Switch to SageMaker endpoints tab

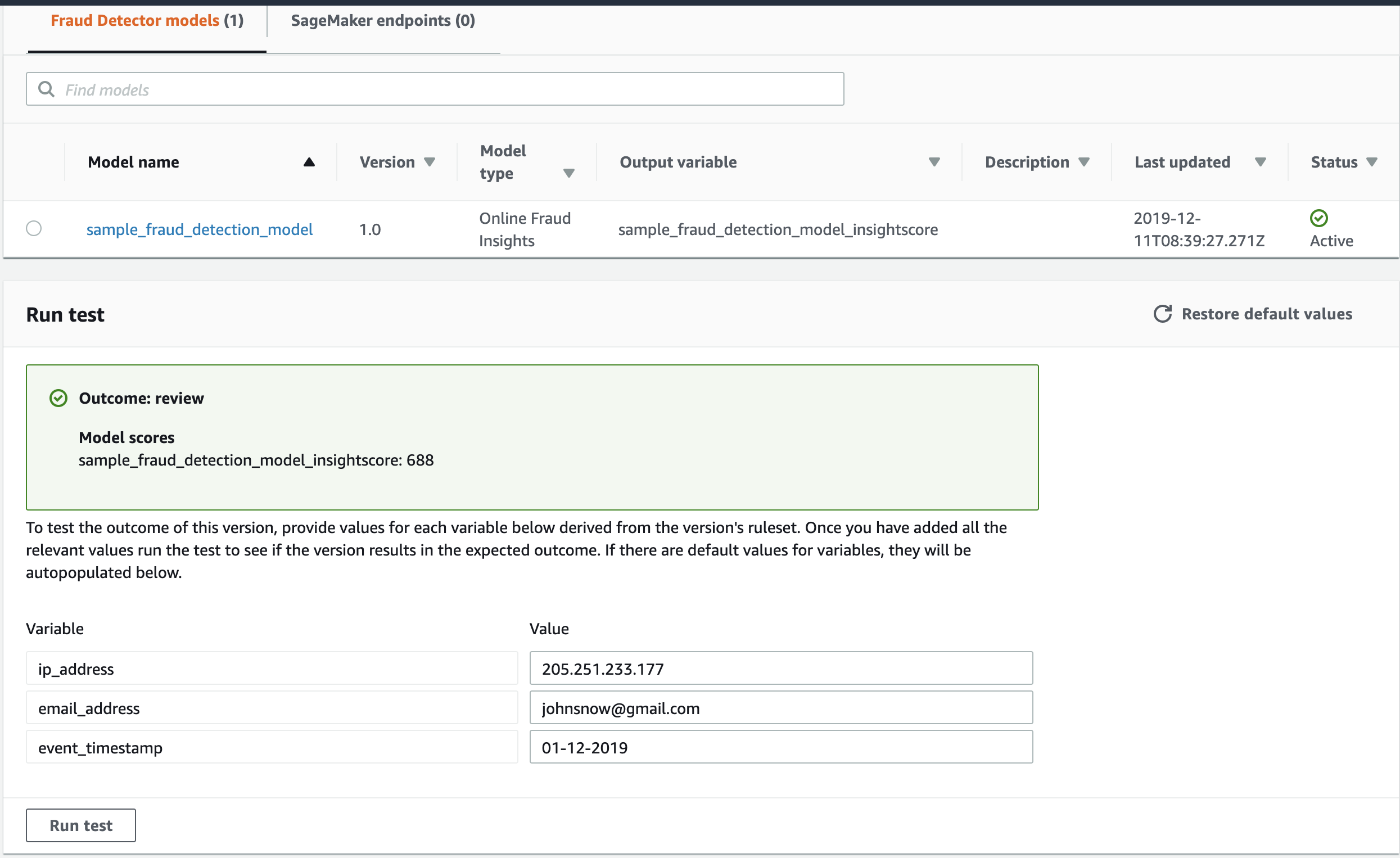coord(383,20)
